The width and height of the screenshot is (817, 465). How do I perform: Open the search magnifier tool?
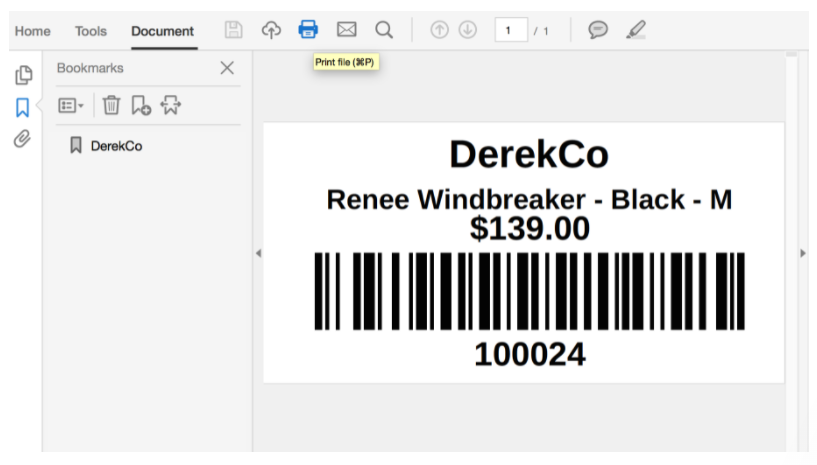(x=384, y=30)
